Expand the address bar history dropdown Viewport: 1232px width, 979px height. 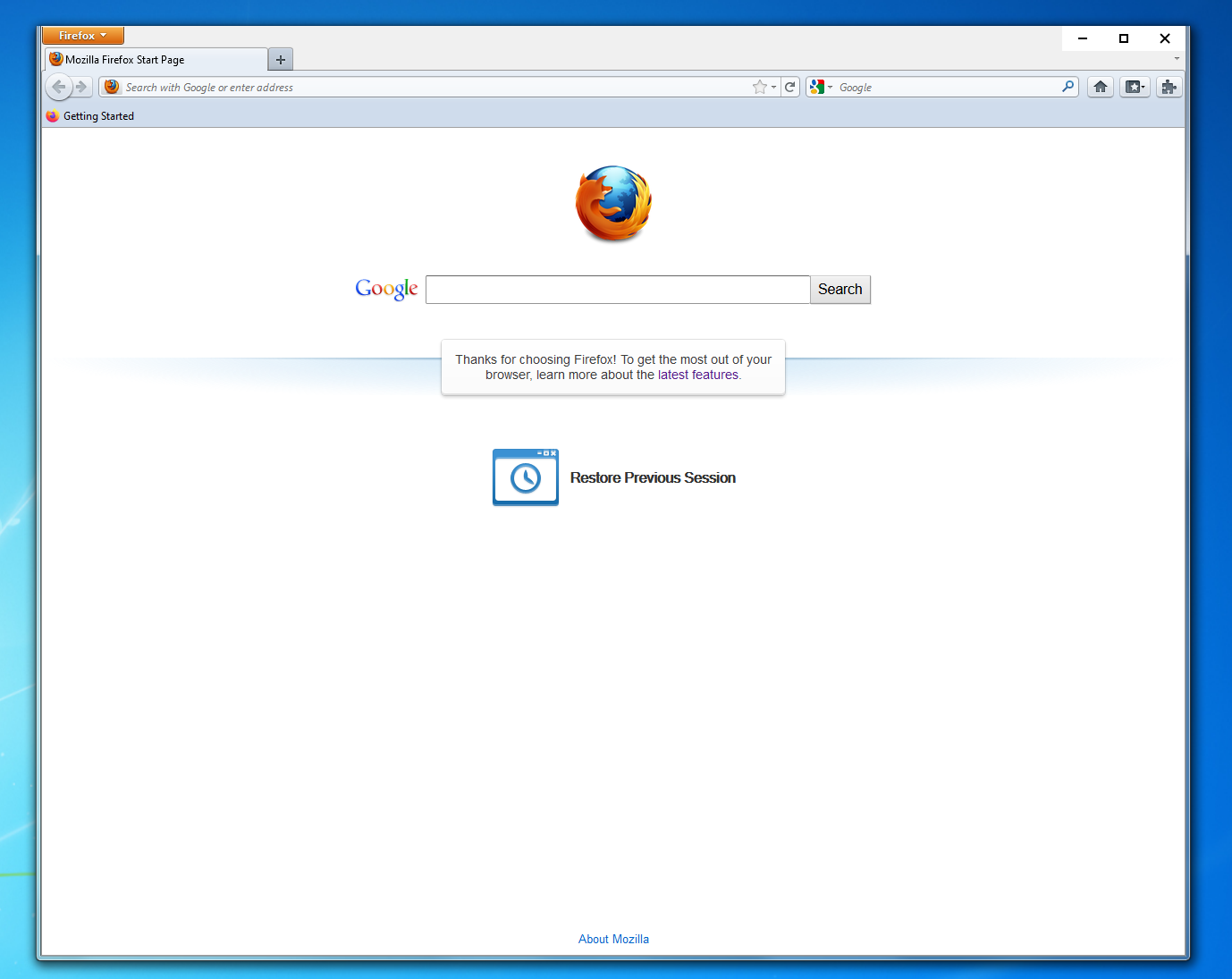point(774,87)
